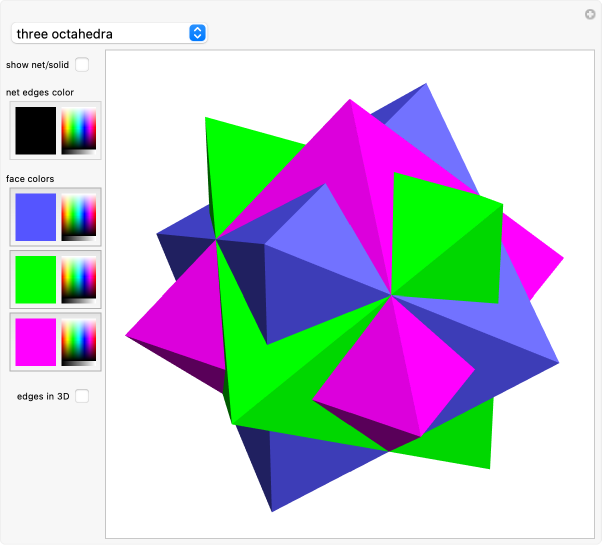Click the black net edges color swatch

click(x=36, y=131)
